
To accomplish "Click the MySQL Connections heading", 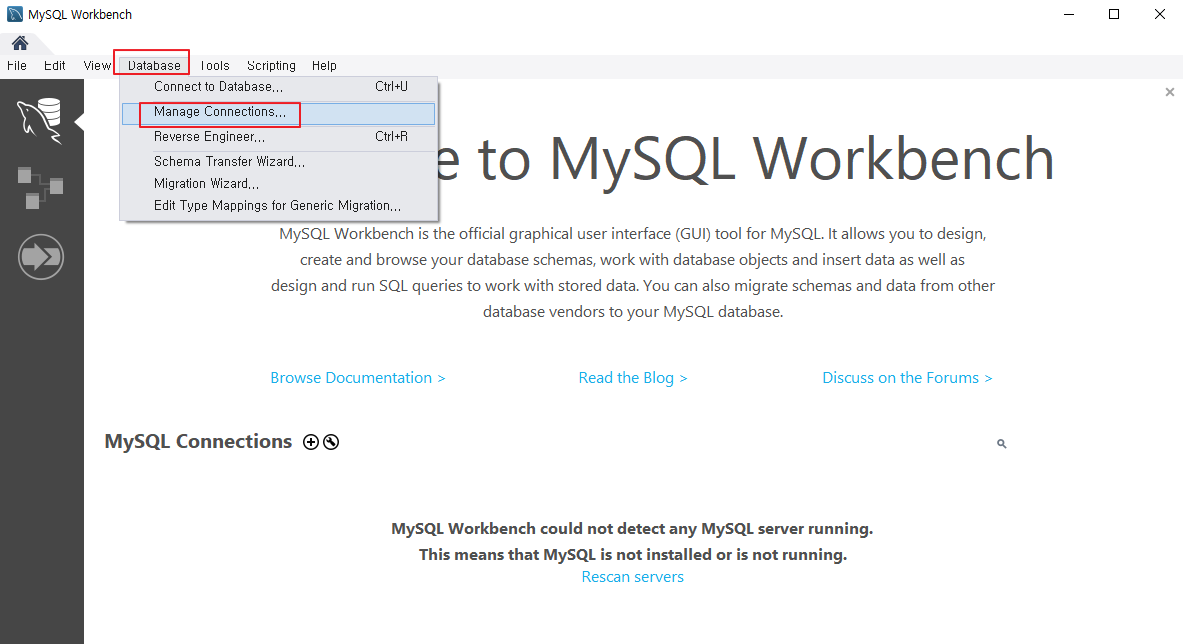I will tap(198, 442).
